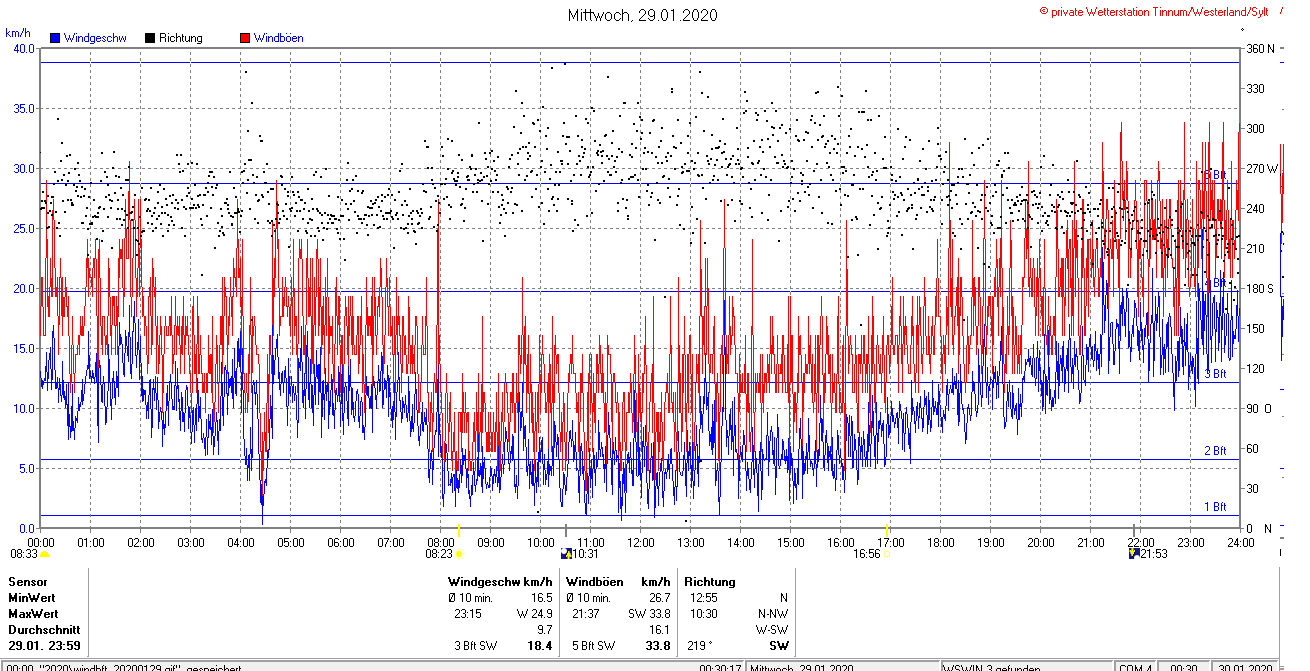Click the yellow icon beside 16:56
1310x671 pixels.
(887, 553)
